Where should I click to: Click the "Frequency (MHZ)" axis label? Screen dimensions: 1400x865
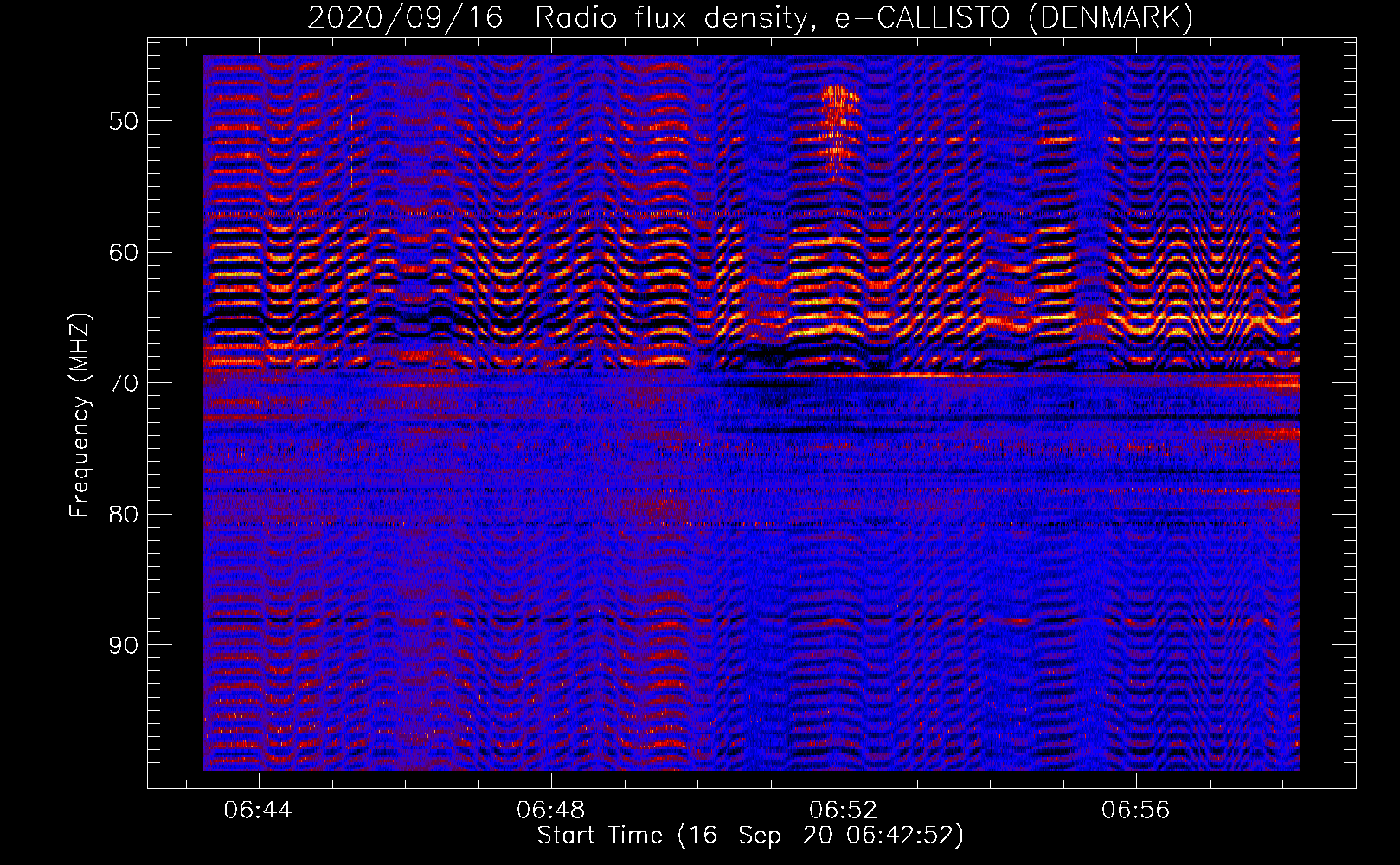[x=80, y=415]
